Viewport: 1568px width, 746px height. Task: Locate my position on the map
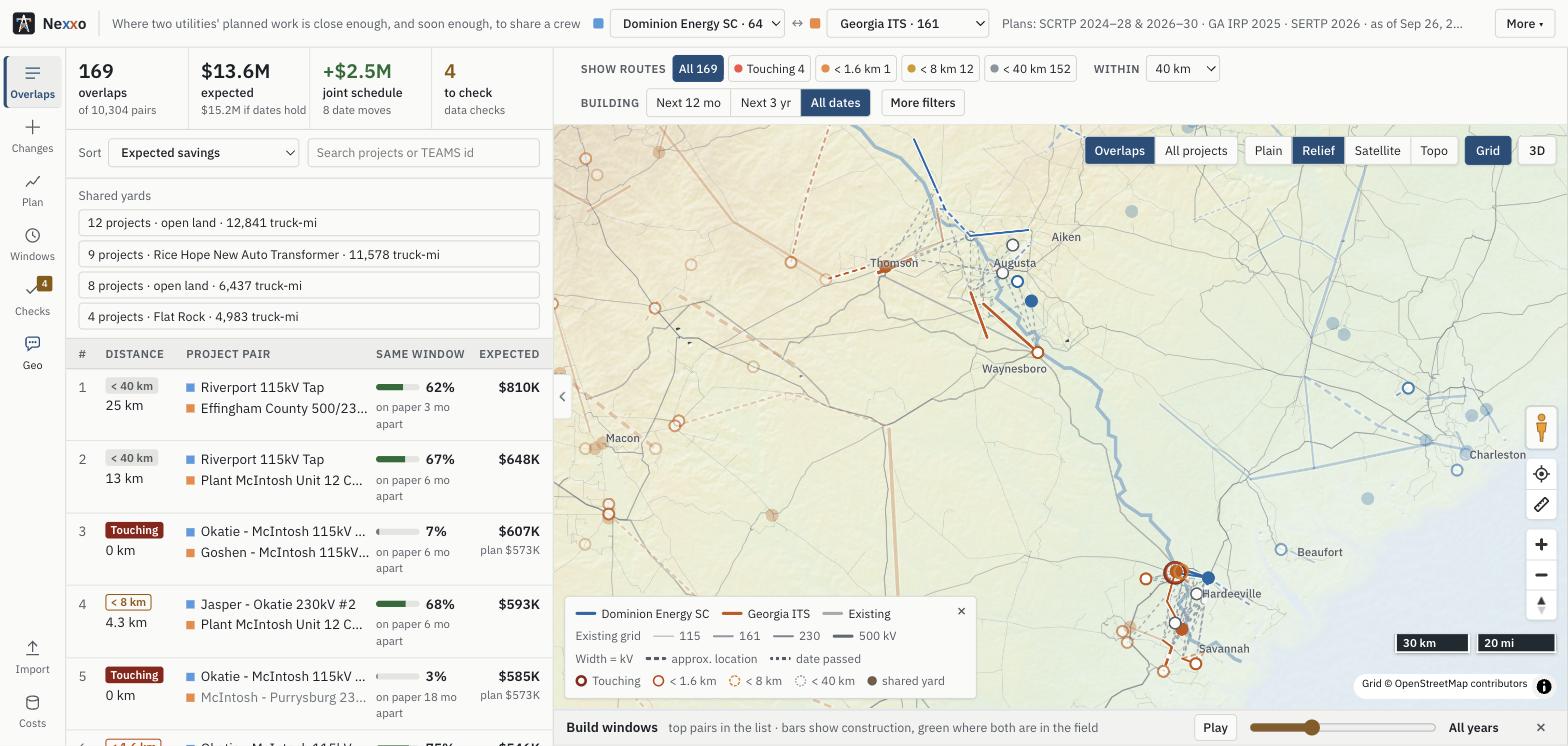coord(1541,474)
